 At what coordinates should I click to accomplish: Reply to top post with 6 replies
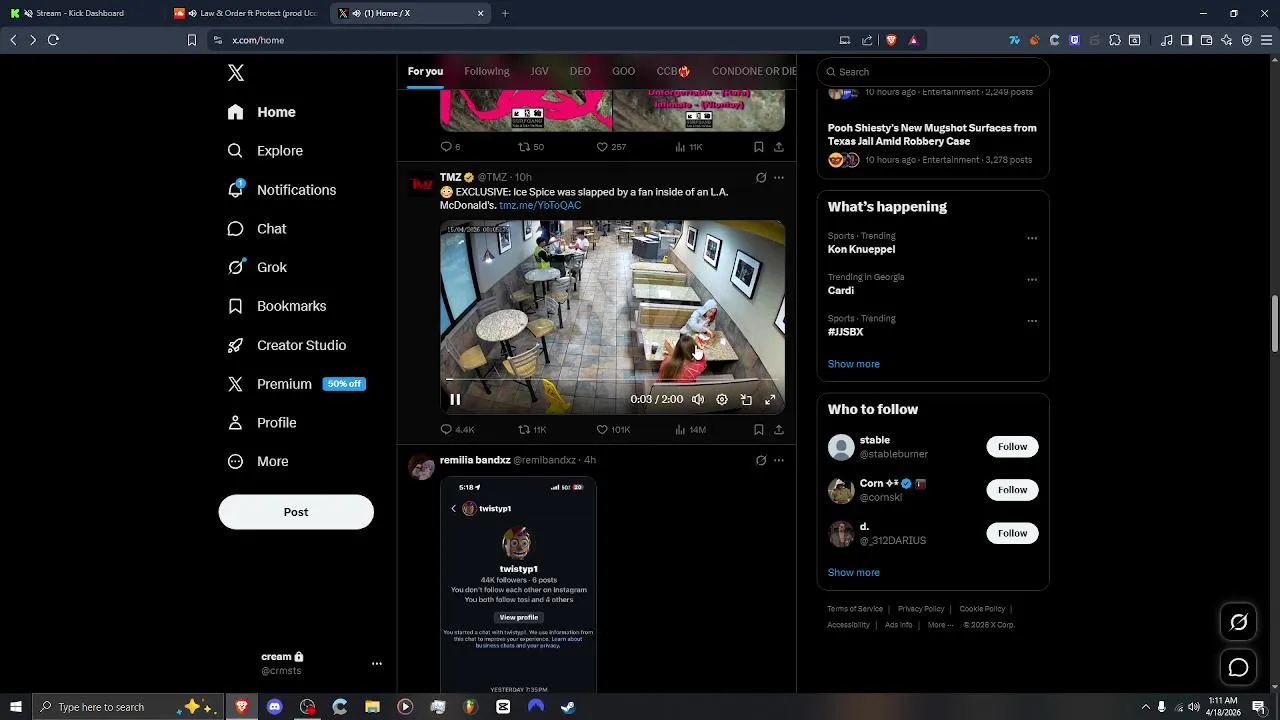click(450, 147)
